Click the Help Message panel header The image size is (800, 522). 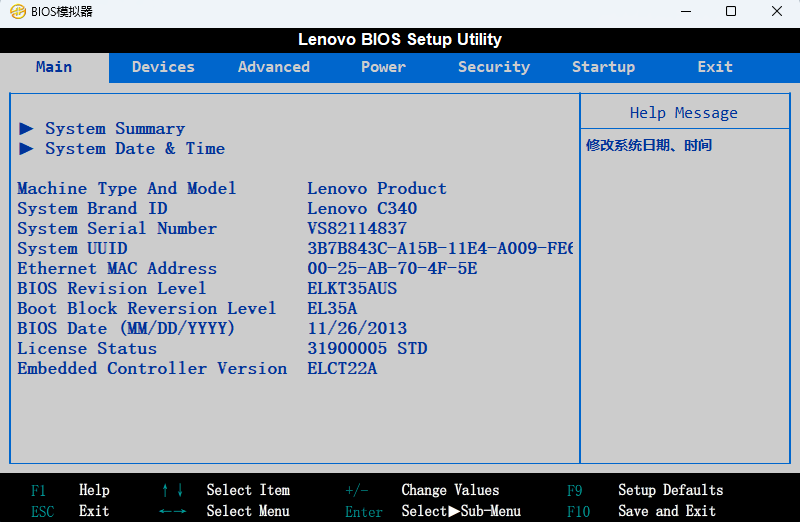point(684,112)
